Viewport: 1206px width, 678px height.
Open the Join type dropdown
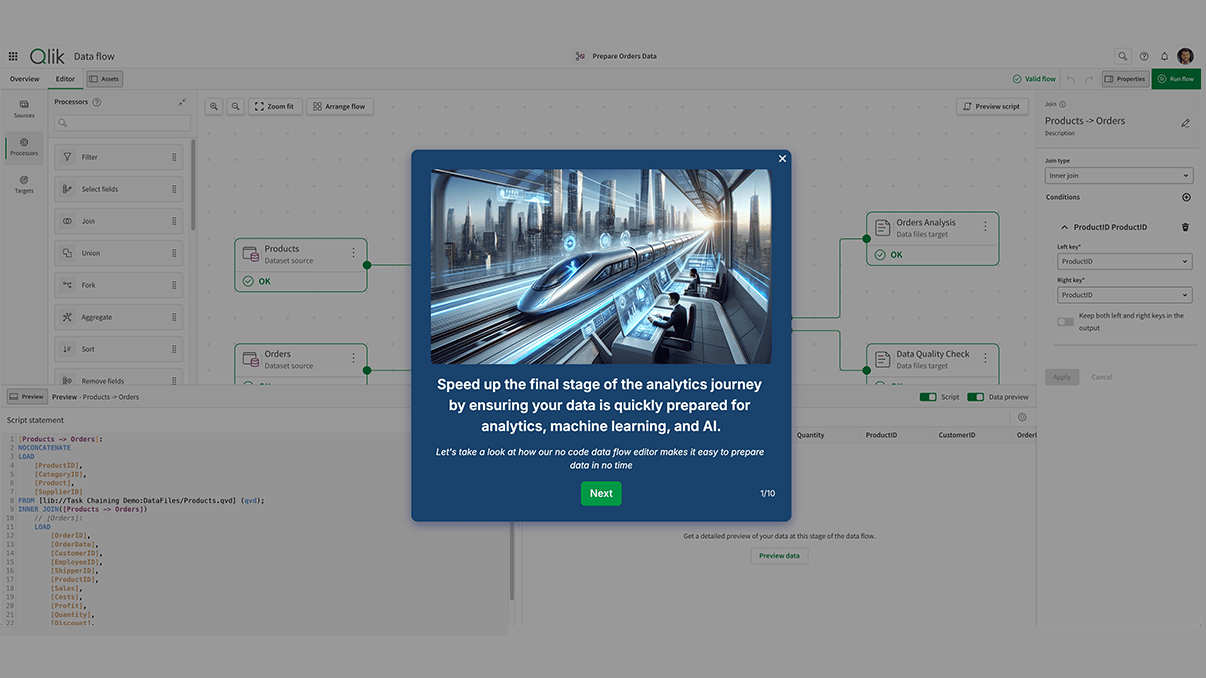[1118, 174]
